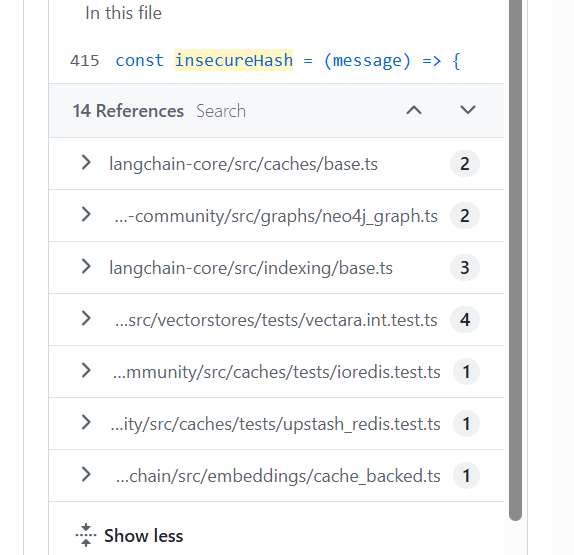574x555 pixels.
Task: Go to next reference with down chevron
Action: (467, 110)
